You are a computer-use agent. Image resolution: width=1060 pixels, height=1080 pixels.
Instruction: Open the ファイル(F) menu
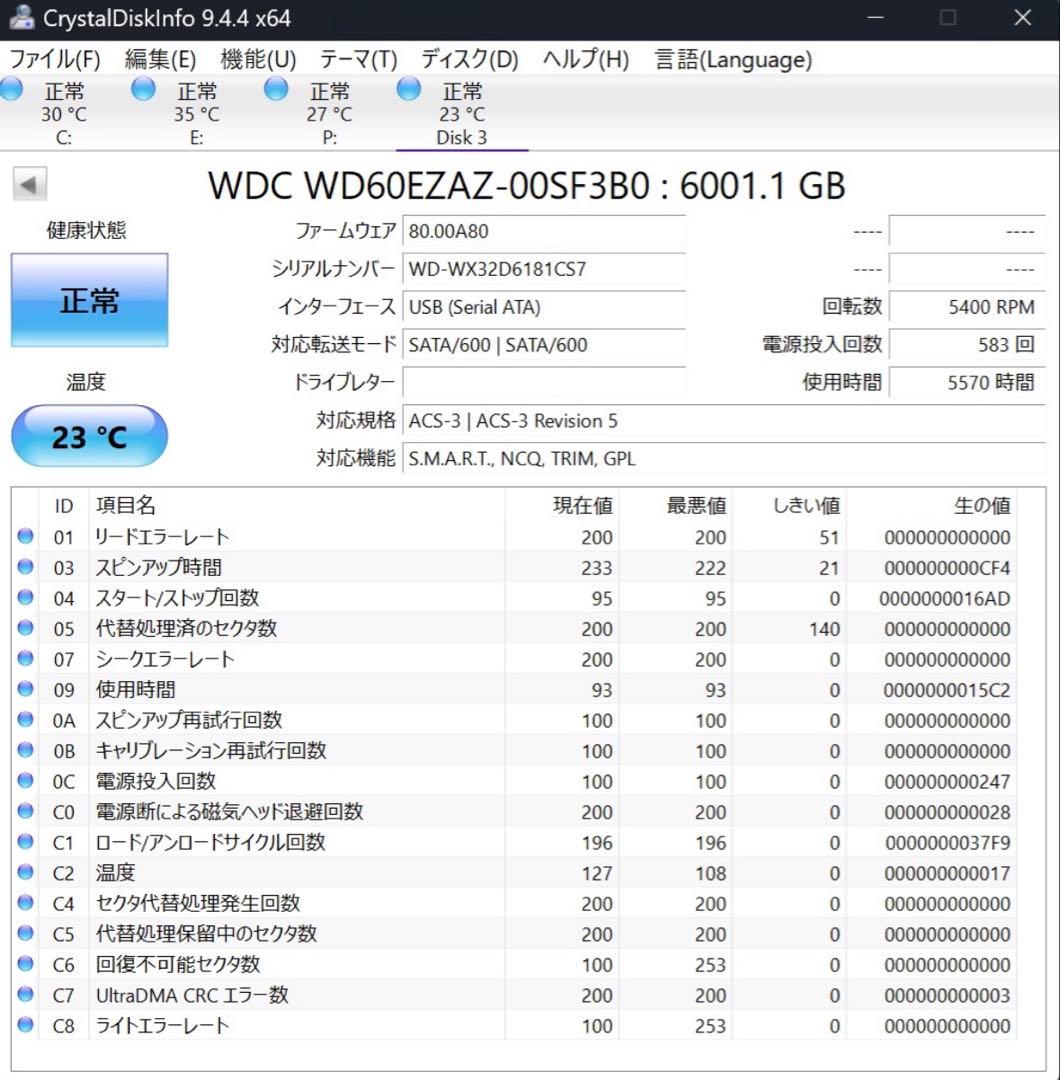55,59
